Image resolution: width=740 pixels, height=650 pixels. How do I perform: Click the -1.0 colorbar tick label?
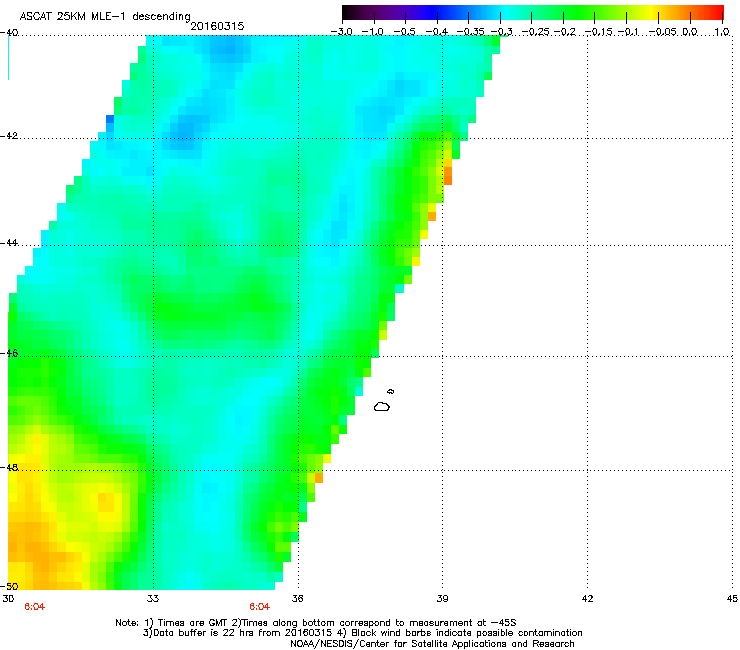pos(373,32)
